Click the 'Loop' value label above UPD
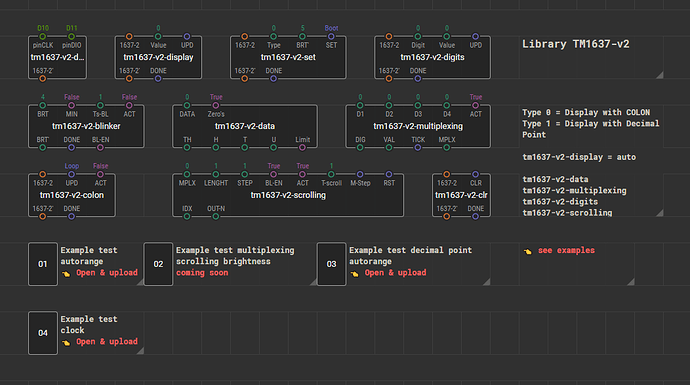Image resolution: width=690 pixels, height=385 pixels. 71,166
